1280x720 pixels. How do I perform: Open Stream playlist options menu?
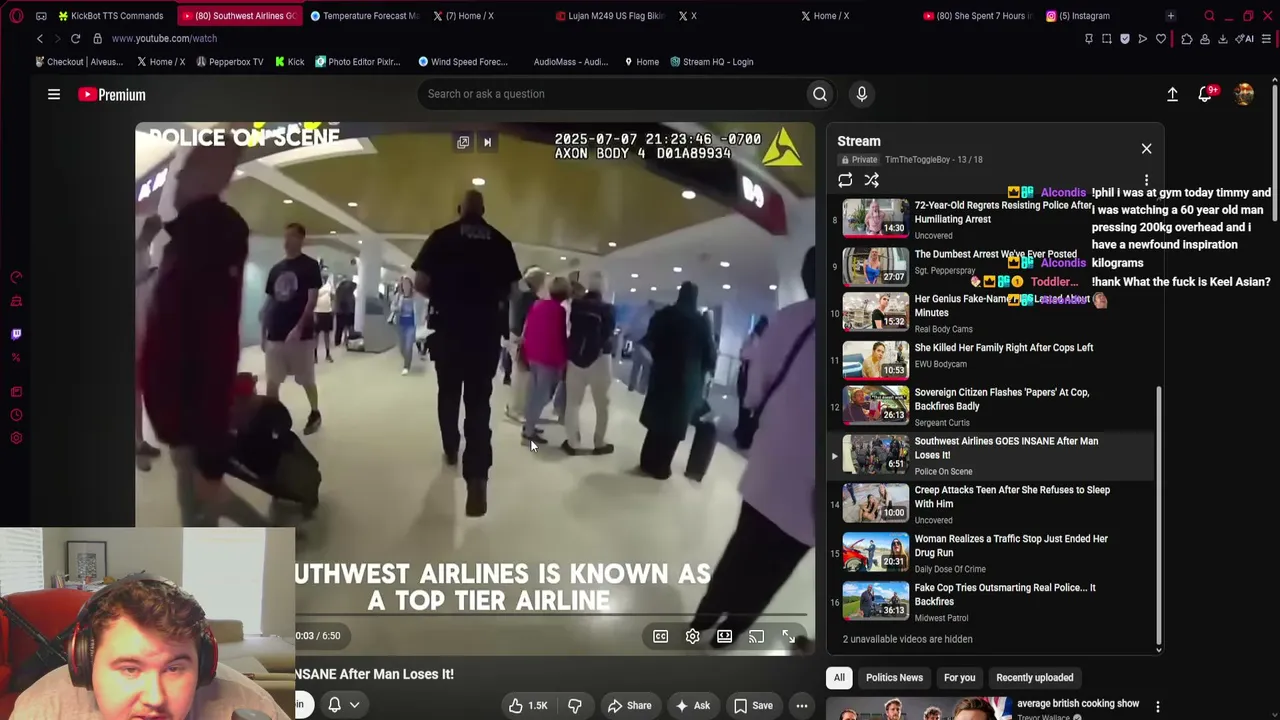pos(1146,180)
